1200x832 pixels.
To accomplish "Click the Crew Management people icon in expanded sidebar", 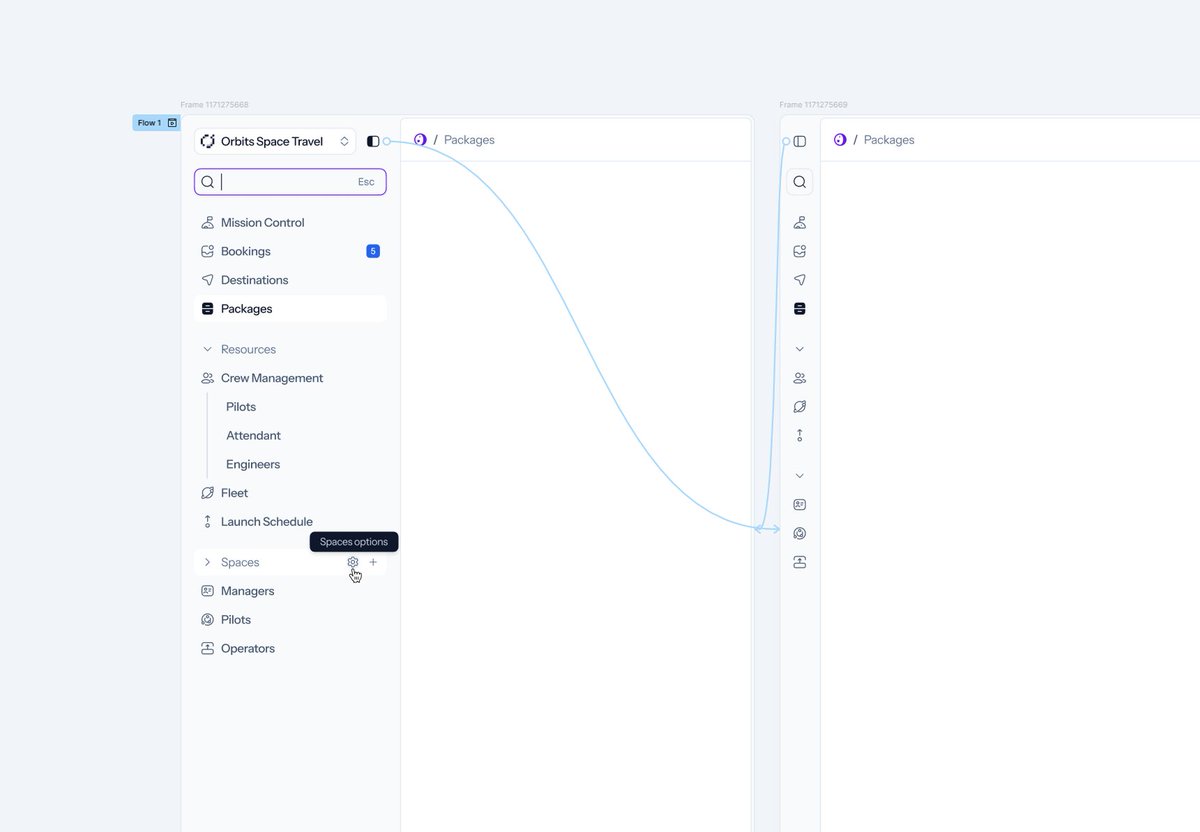I will point(207,378).
